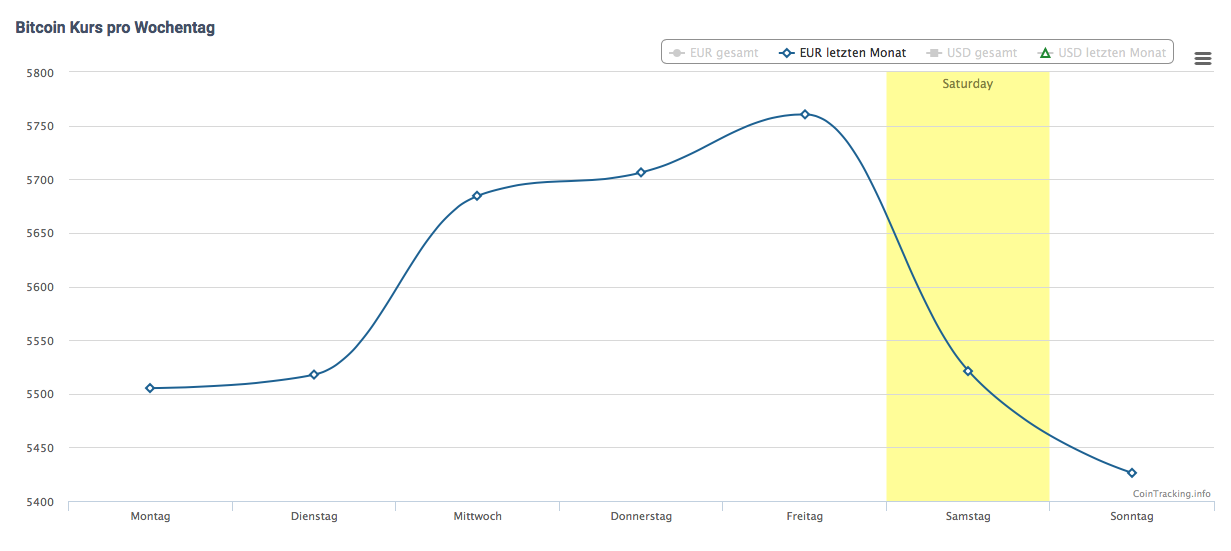Viewport: 1231px width, 551px height.
Task: Select the Freitag peak data point
Action: (x=804, y=114)
